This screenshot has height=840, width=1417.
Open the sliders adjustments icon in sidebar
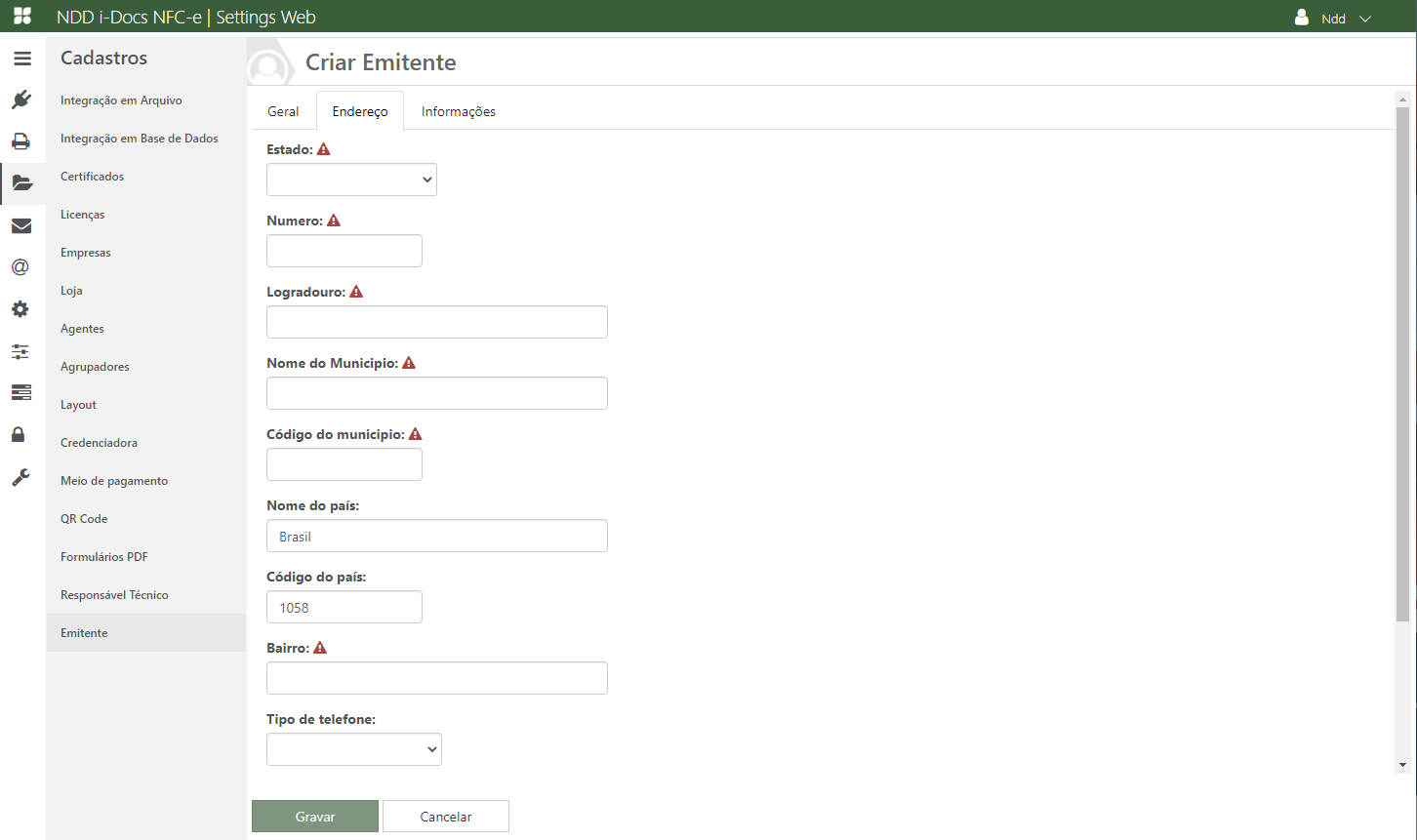(x=20, y=351)
